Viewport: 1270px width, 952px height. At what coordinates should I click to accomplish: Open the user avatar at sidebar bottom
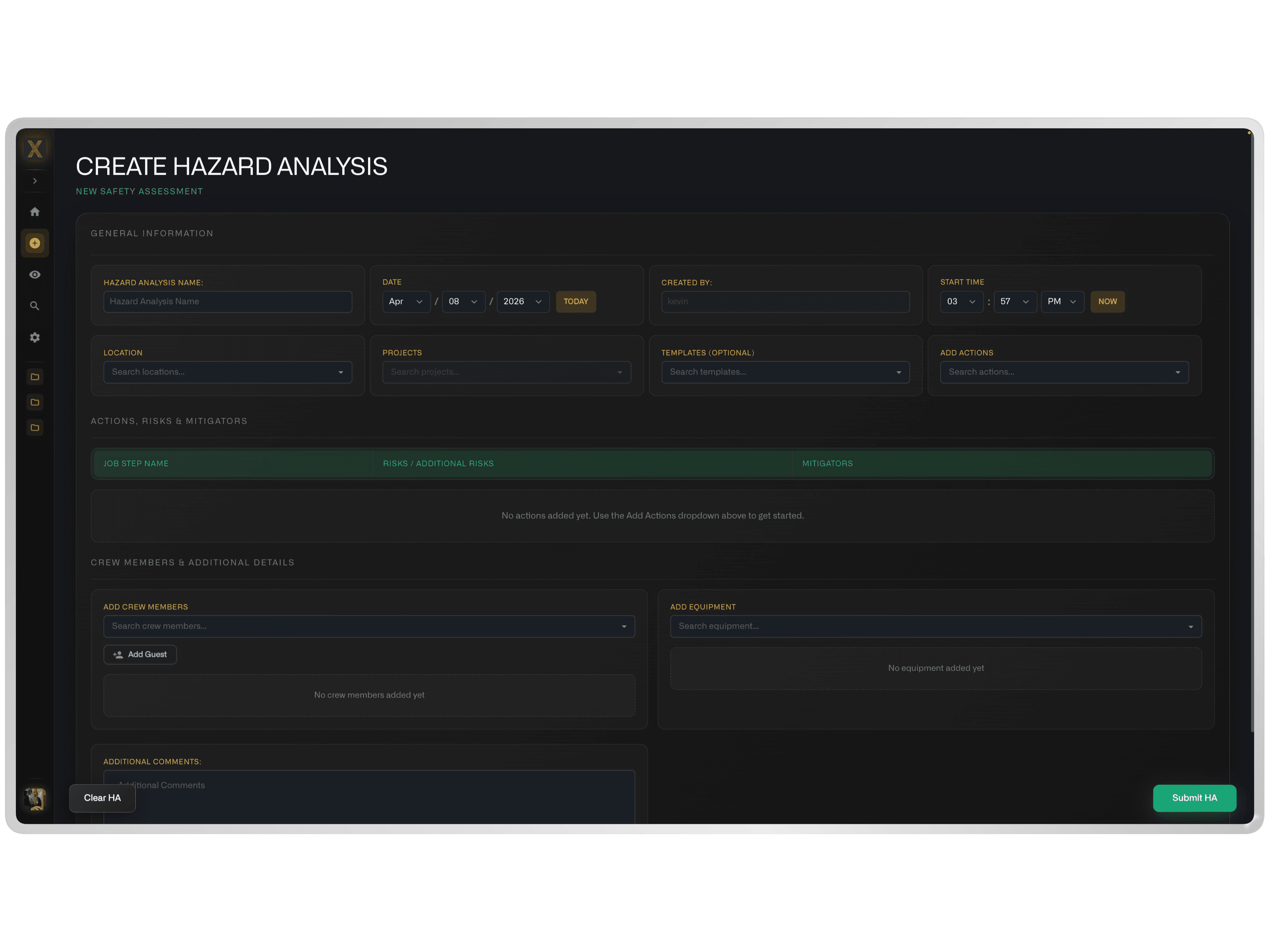point(35,799)
